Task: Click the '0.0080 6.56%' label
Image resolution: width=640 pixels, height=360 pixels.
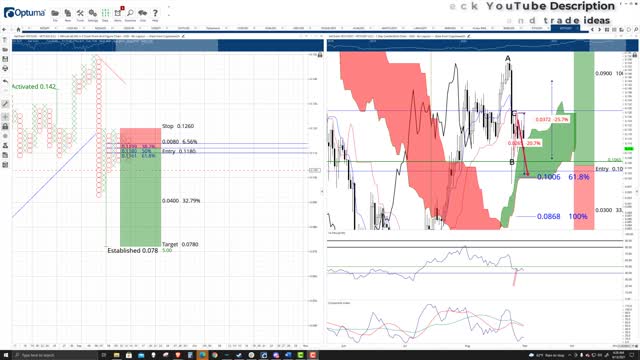Action: [x=180, y=142]
